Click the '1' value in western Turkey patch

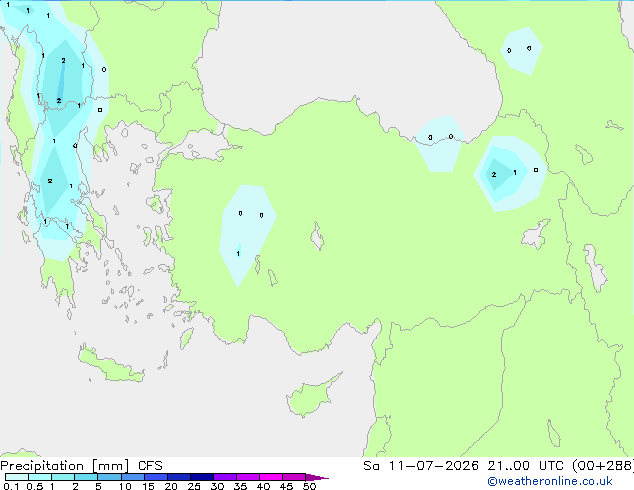click(x=238, y=253)
